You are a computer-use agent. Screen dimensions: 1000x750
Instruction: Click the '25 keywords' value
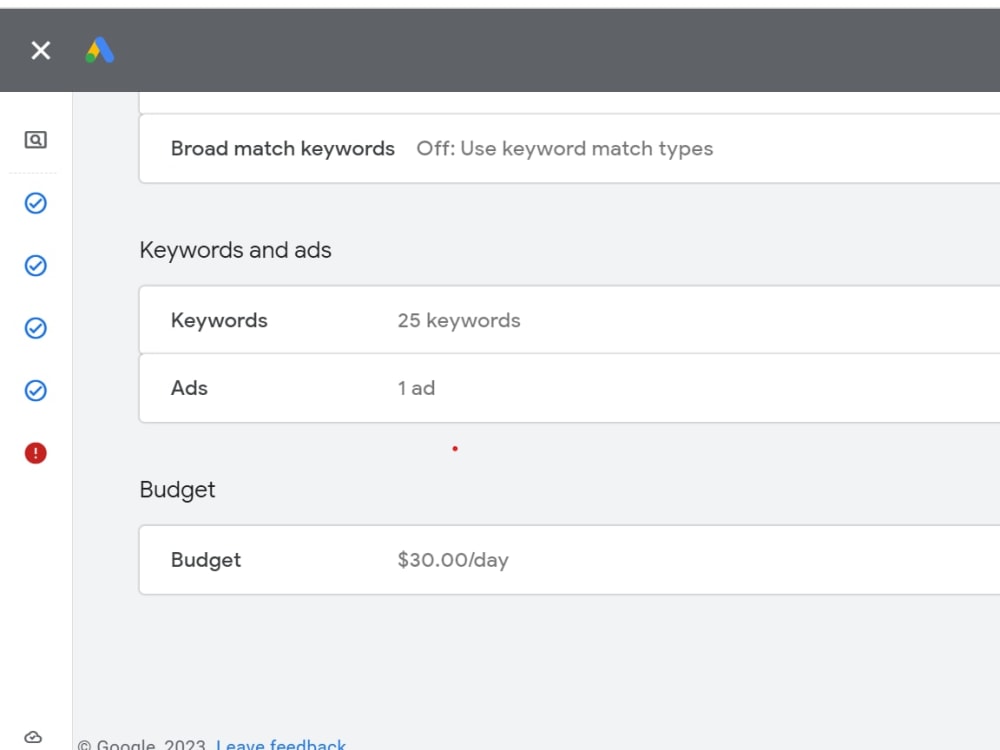pyautogui.click(x=459, y=320)
